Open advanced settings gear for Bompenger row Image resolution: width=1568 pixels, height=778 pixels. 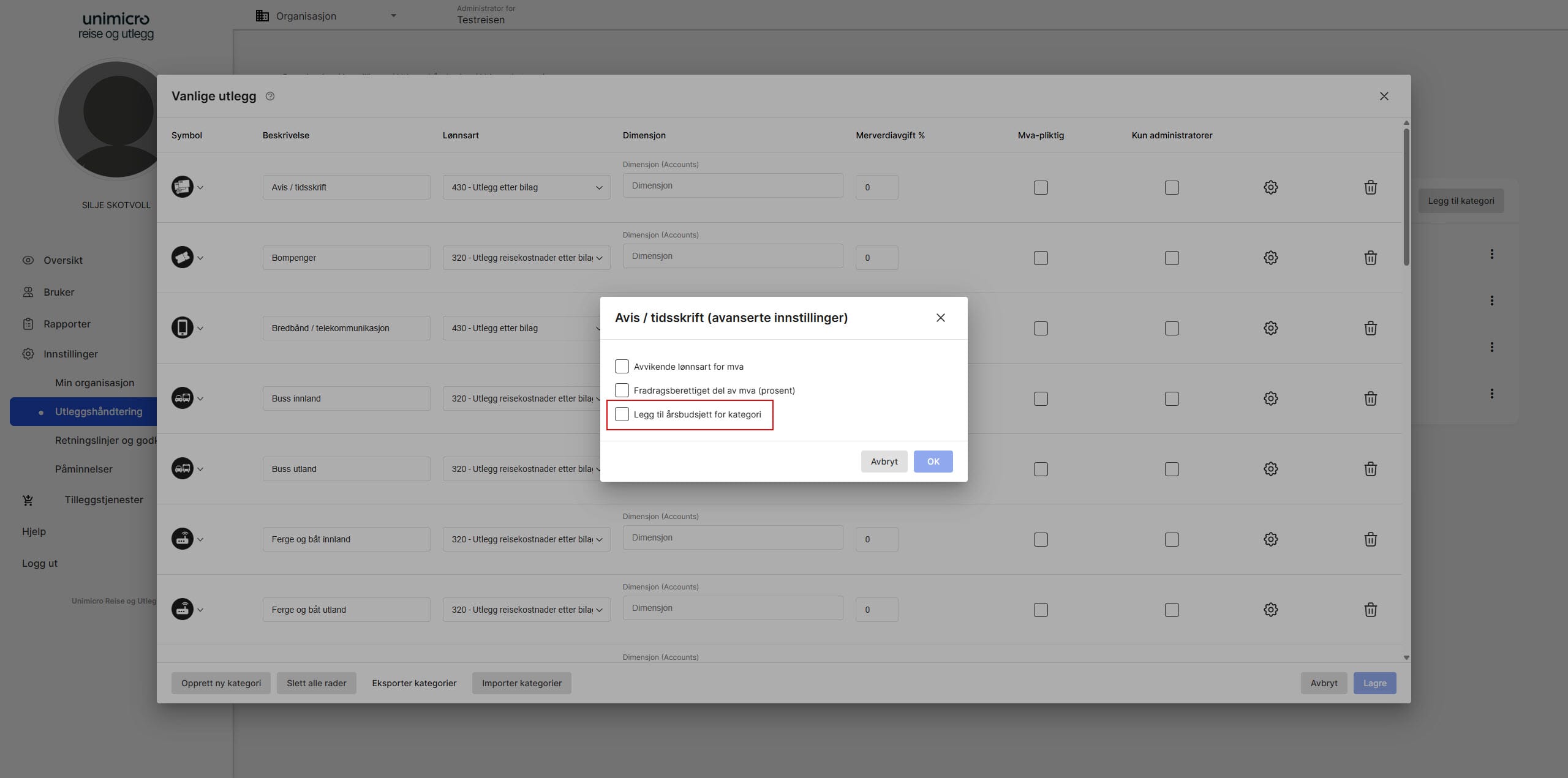1270,258
